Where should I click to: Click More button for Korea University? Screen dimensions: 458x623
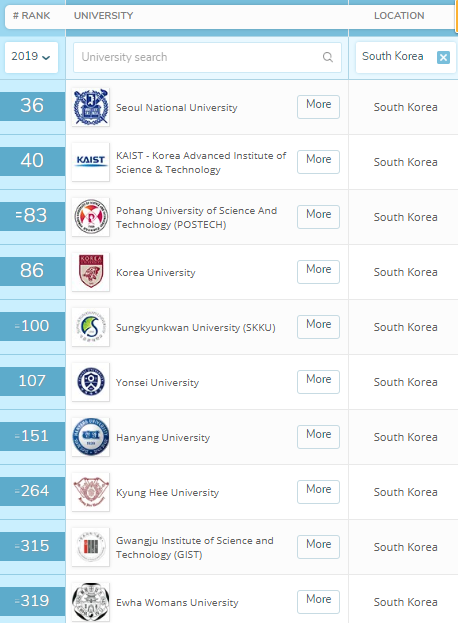click(318, 272)
